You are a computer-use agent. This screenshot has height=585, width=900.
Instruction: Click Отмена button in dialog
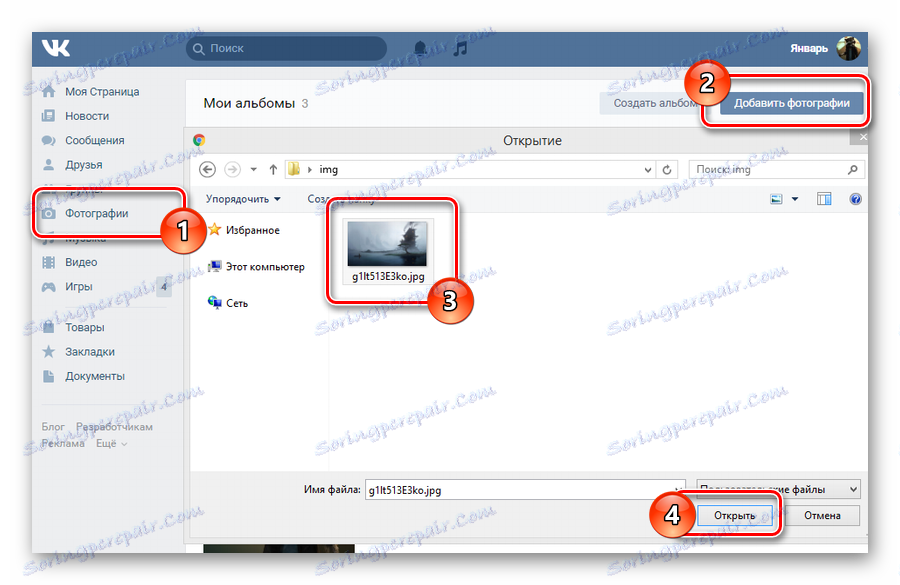point(822,516)
